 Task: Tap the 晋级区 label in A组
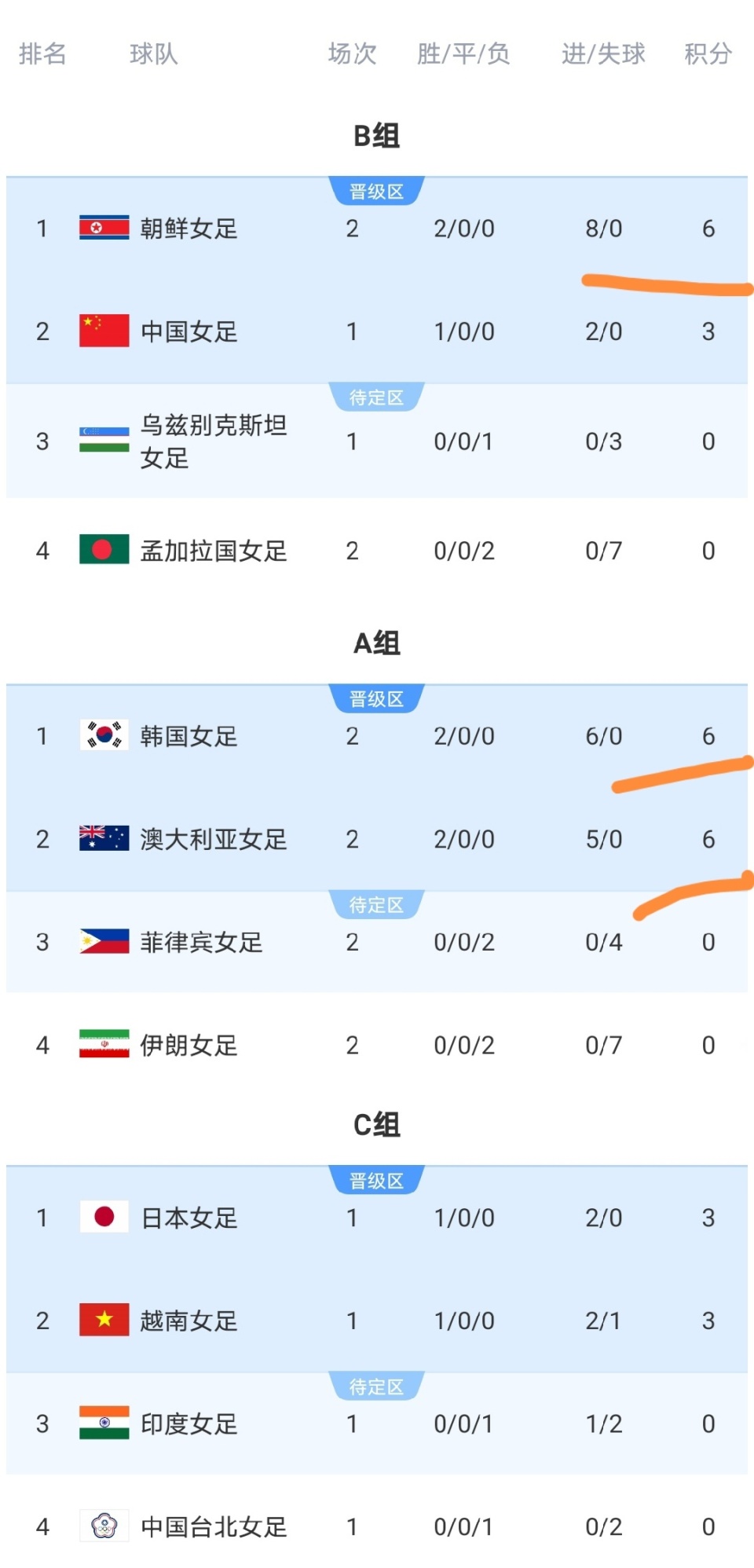pyautogui.click(x=377, y=699)
